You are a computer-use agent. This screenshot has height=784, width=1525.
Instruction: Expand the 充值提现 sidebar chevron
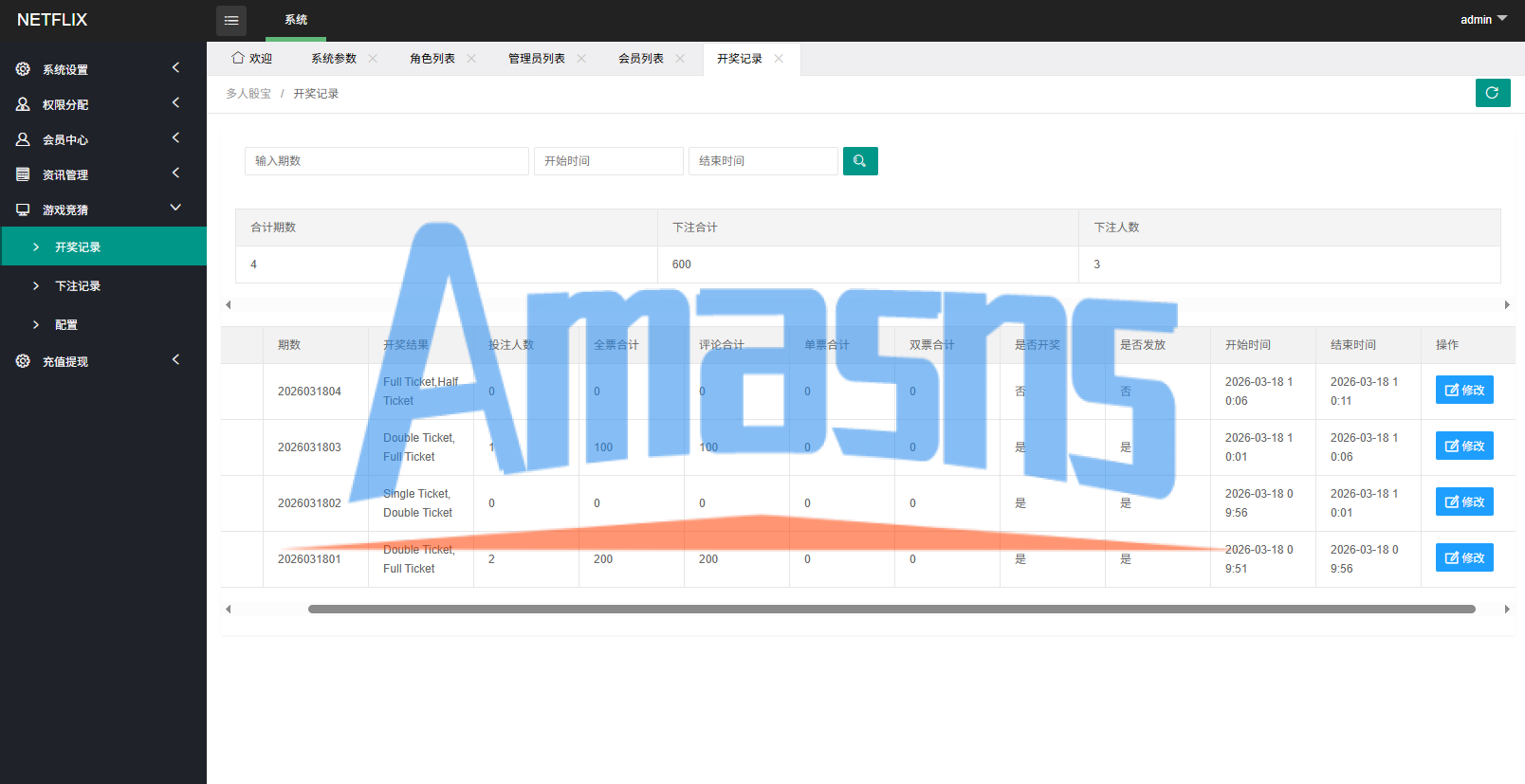tap(175, 359)
